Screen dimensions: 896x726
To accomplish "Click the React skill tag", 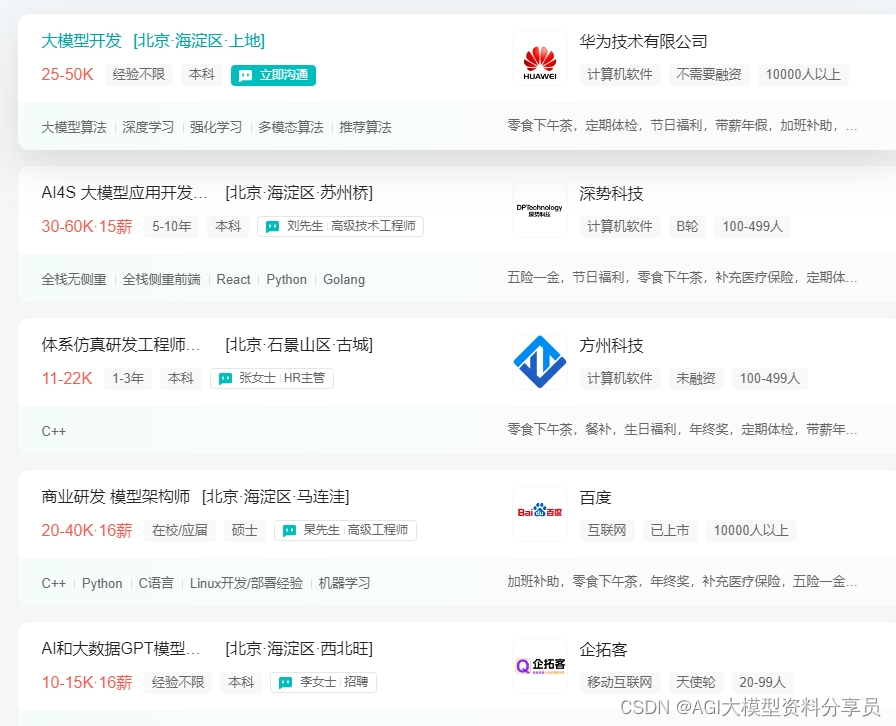I will coord(233,280).
